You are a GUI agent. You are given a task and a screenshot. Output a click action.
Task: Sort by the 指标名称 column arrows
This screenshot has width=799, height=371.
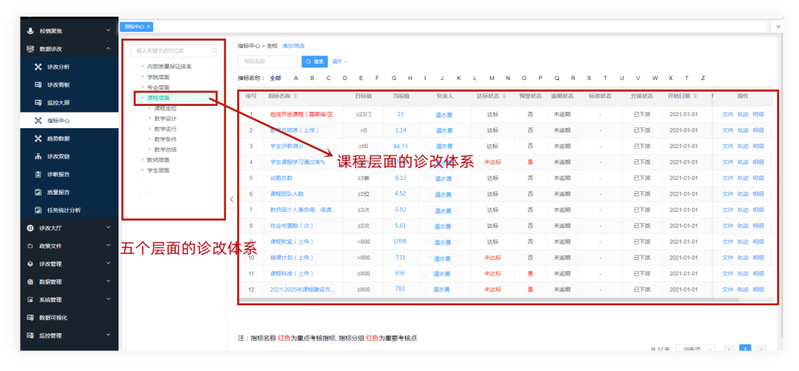[296, 96]
